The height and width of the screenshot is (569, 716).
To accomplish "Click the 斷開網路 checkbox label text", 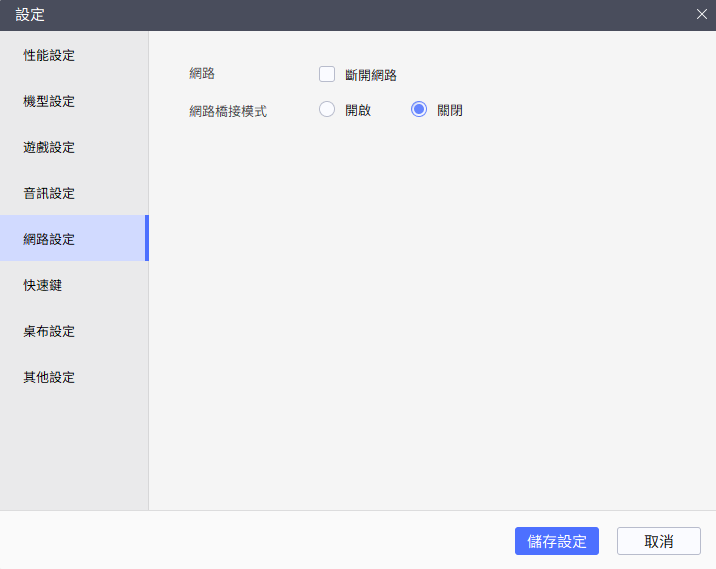I will (371, 75).
